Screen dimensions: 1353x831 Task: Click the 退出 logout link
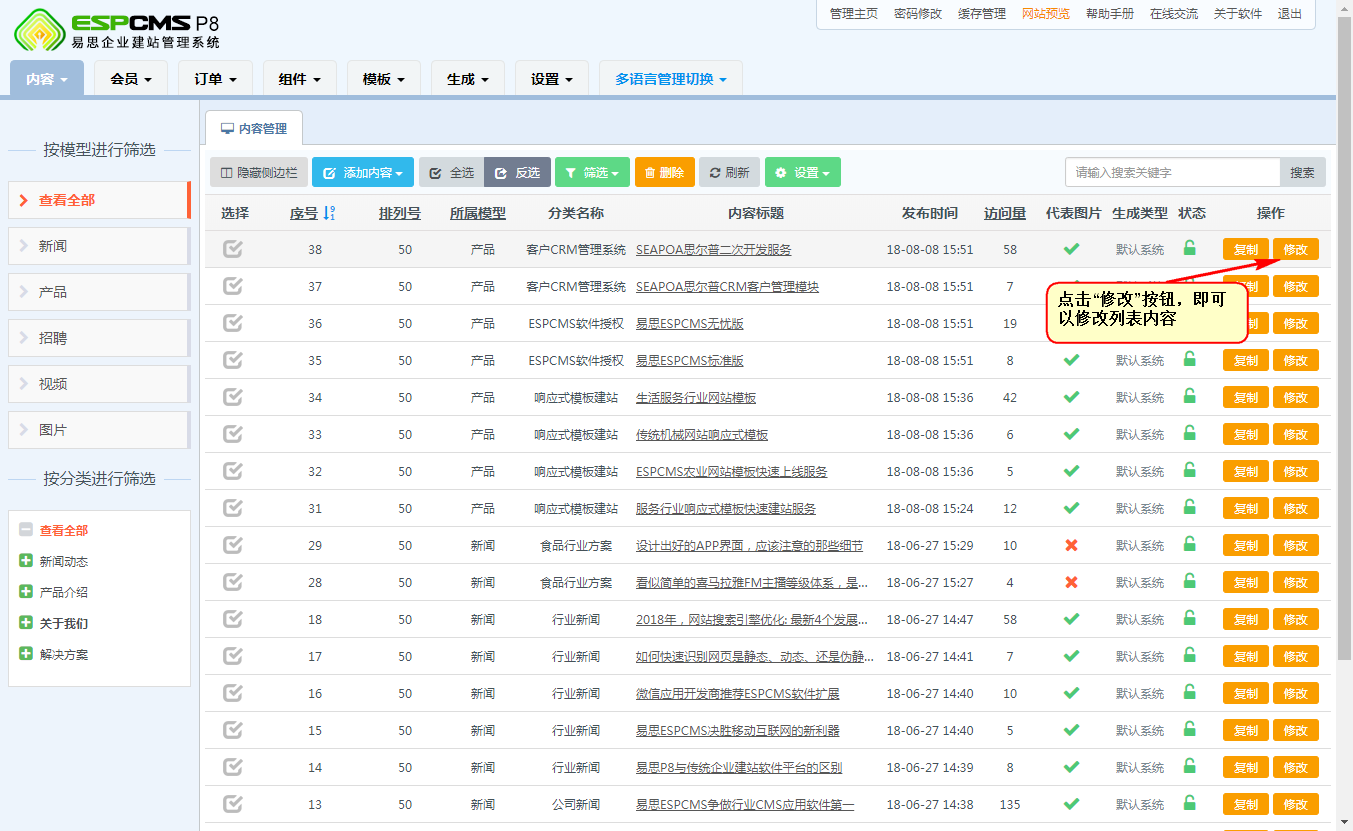(1289, 14)
